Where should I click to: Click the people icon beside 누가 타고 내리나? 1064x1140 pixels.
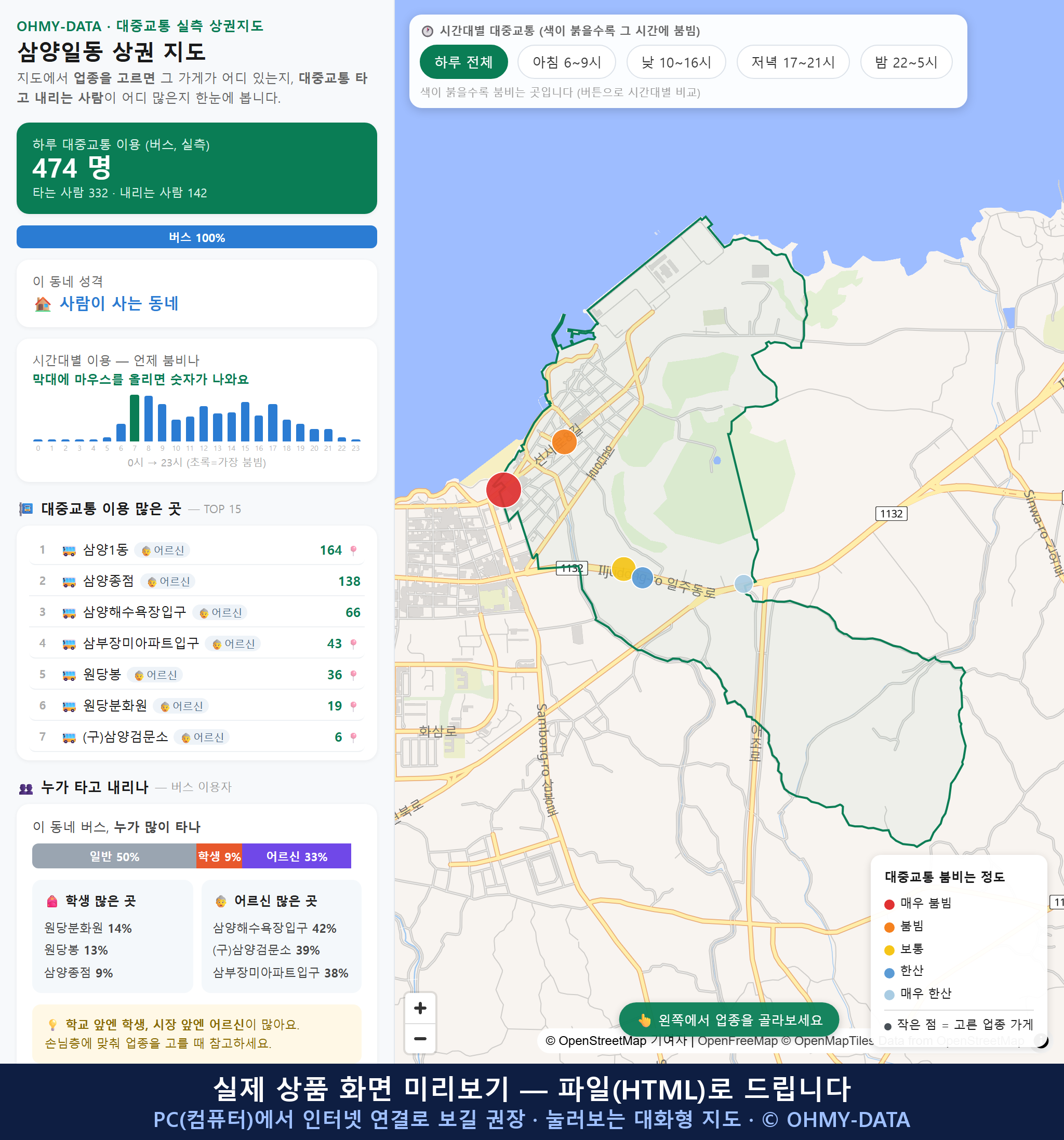(x=26, y=788)
